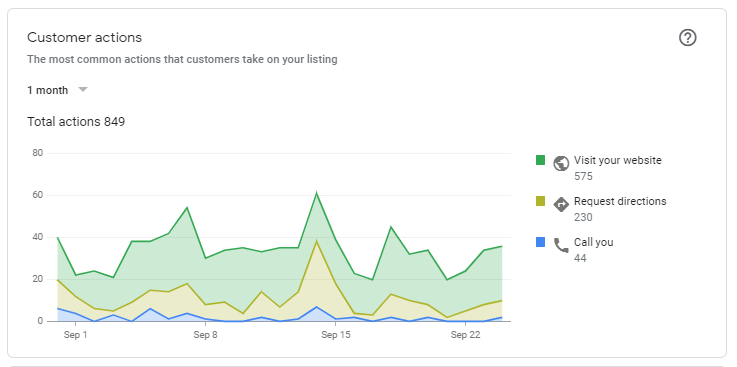Click the 230 directions requests count

coord(583,218)
